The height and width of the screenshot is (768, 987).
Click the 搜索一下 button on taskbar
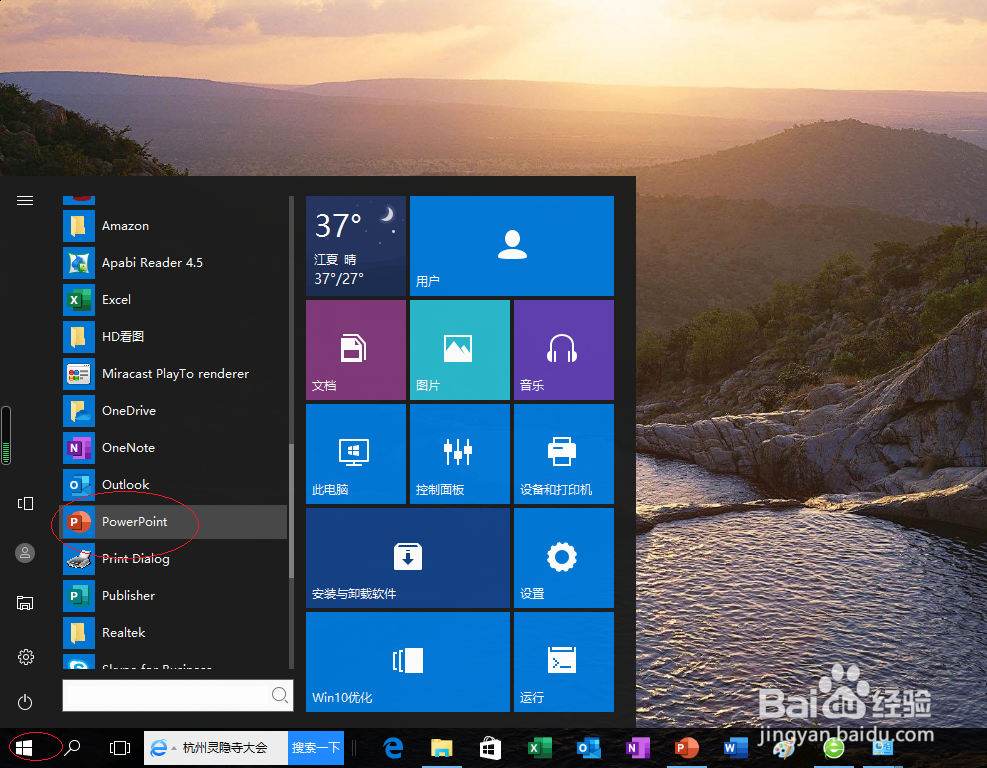pos(316,748)
